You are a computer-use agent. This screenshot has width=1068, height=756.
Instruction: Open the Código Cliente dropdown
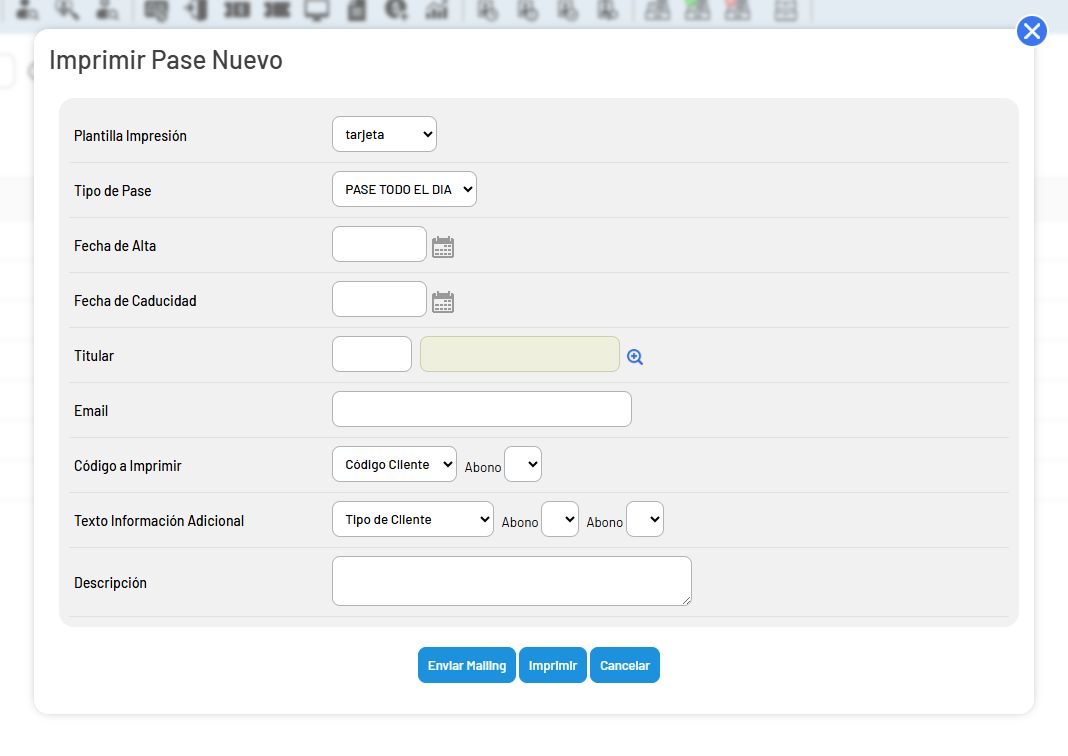click(x=394, y=464)
